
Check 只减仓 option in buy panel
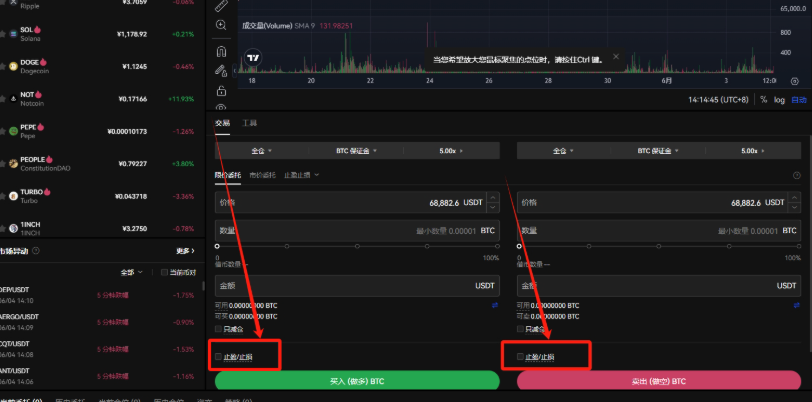pyautogui.click(x=219, y=328)
